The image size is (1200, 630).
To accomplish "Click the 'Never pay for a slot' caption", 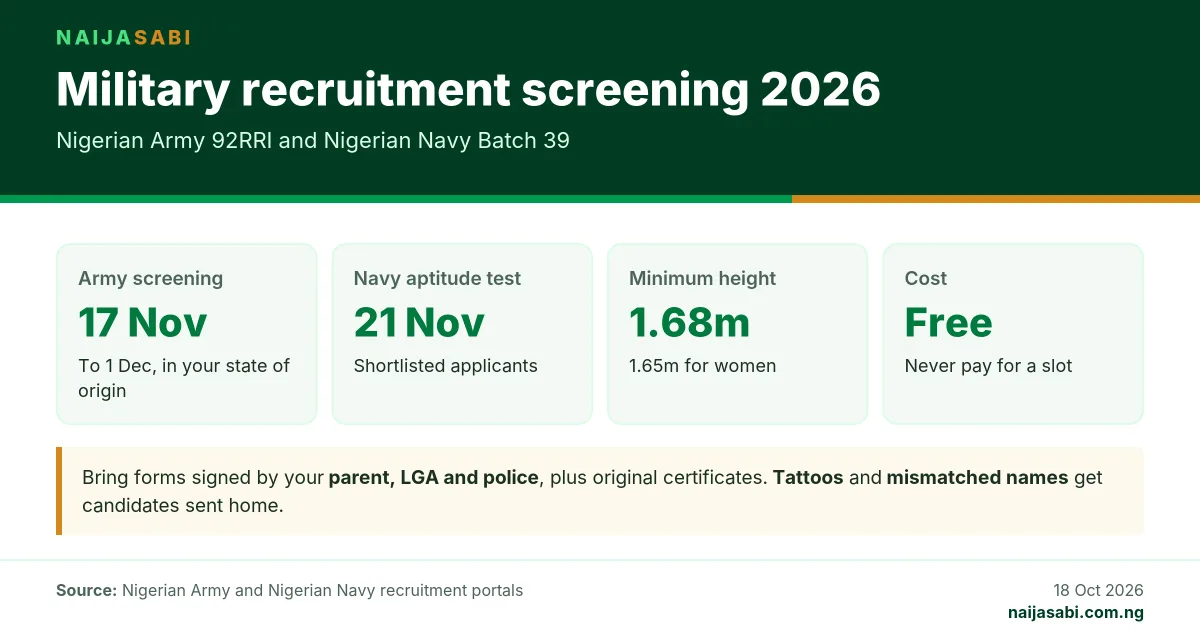I will [x=988, y=366].
